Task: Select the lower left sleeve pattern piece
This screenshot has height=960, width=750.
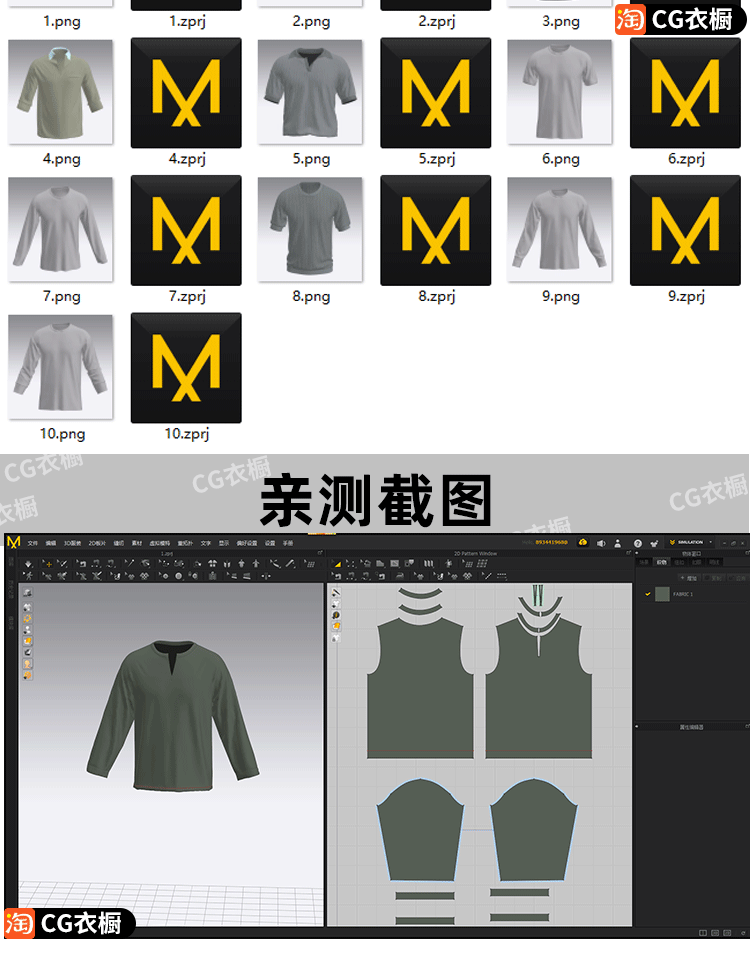Action: pyautogui.click(x=420, y=830)
